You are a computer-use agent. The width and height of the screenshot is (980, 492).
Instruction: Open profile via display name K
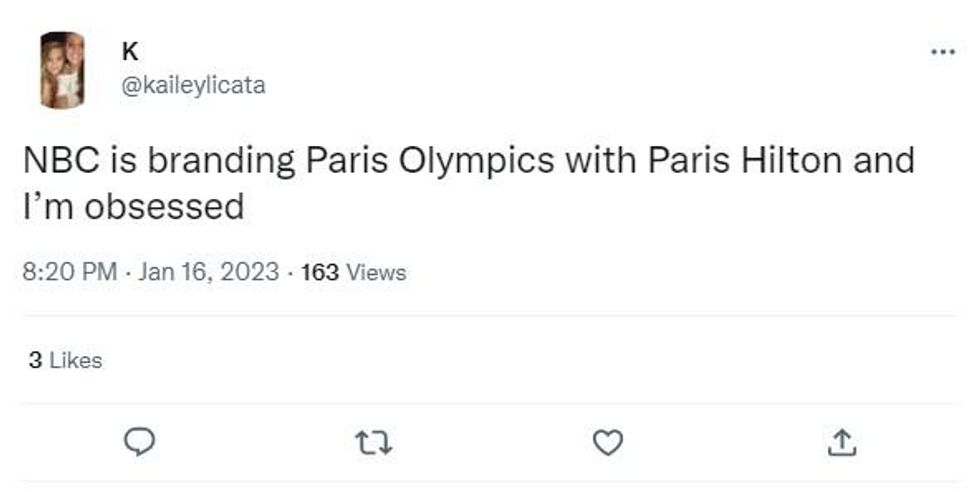(129, 52)
